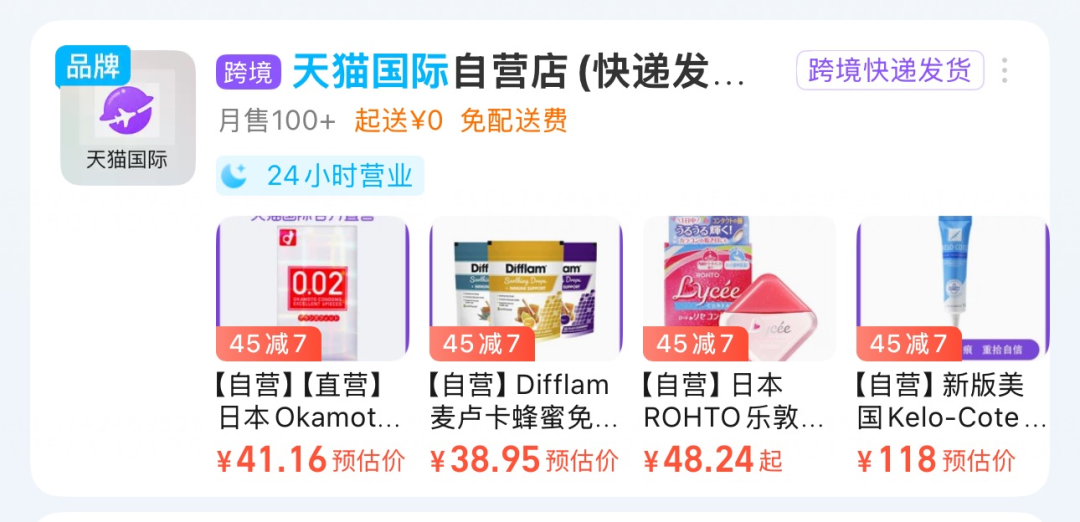
Task: Select the 日本 Okamoto product title
Action: (x=309, y=401)
